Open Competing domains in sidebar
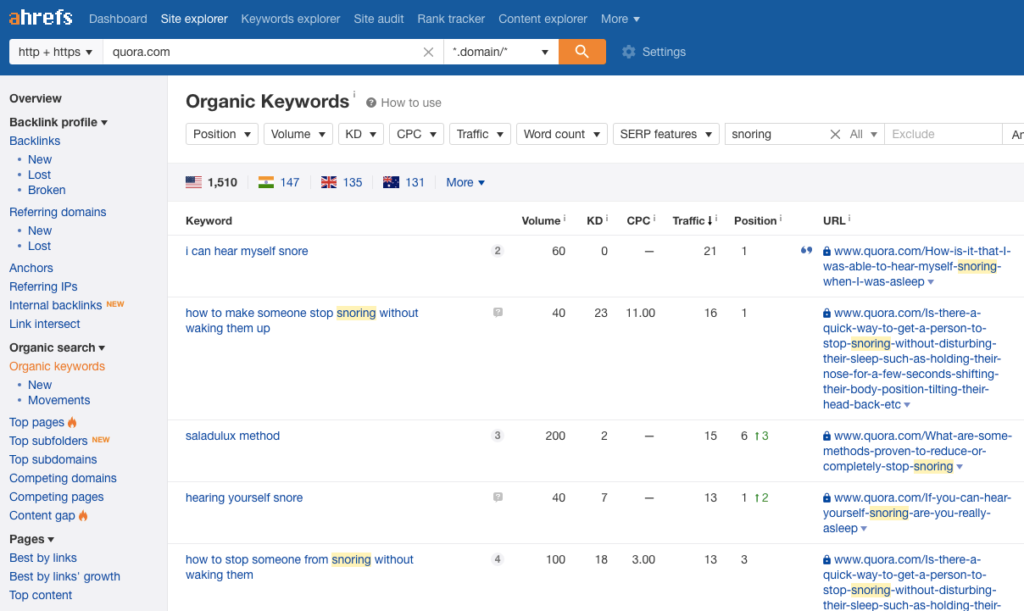 [63, 478]
